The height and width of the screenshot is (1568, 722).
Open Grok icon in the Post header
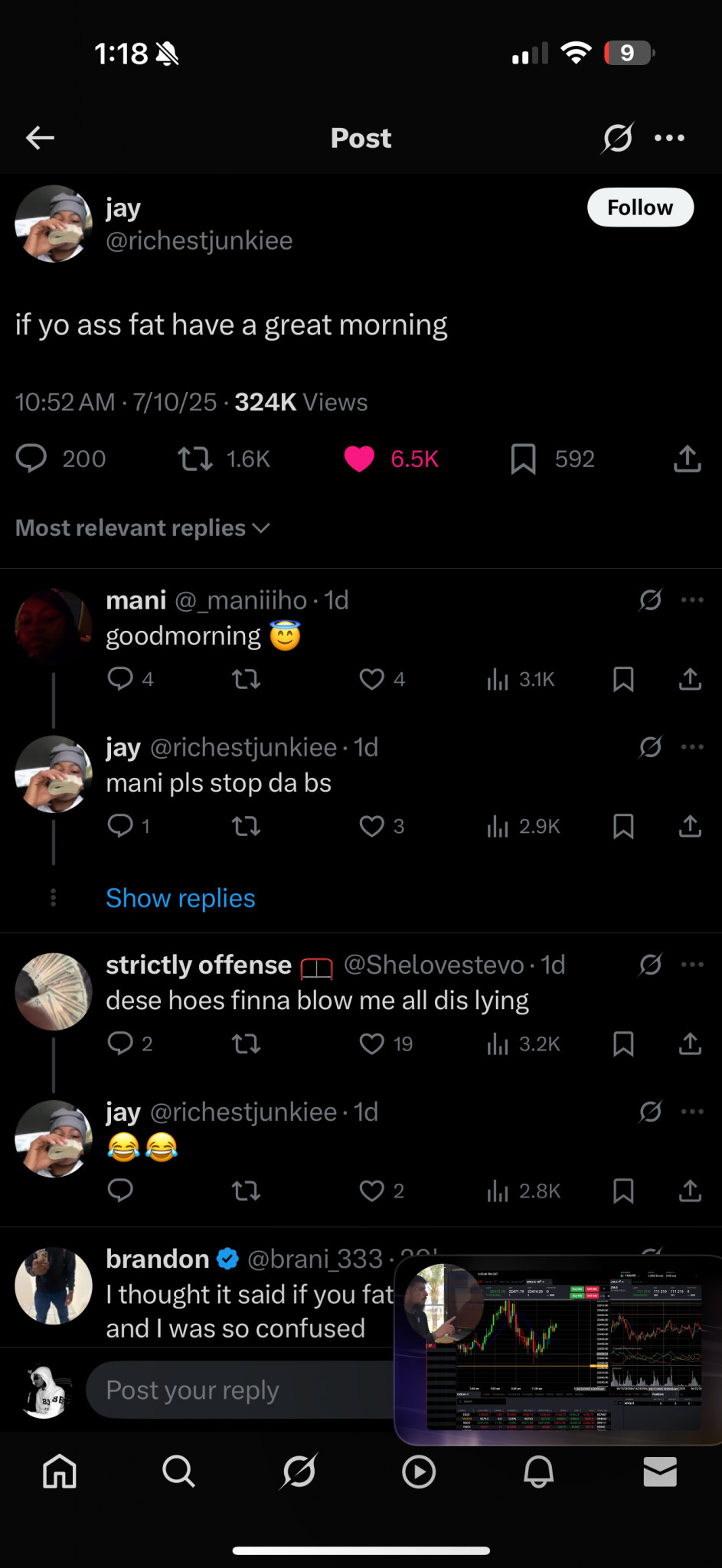coord(617,138)
